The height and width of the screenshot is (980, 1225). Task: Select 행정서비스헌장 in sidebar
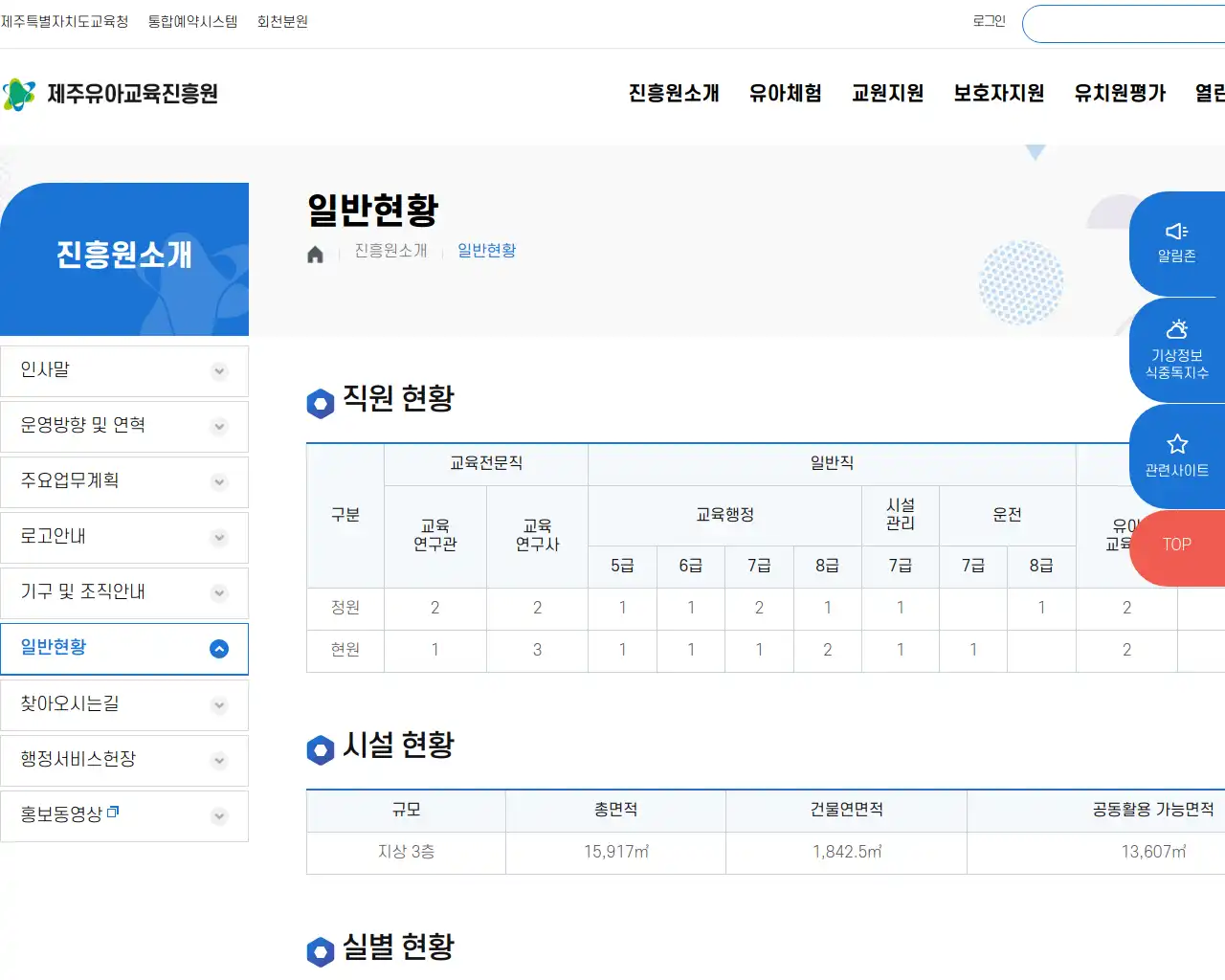click(x=124, y=761)
